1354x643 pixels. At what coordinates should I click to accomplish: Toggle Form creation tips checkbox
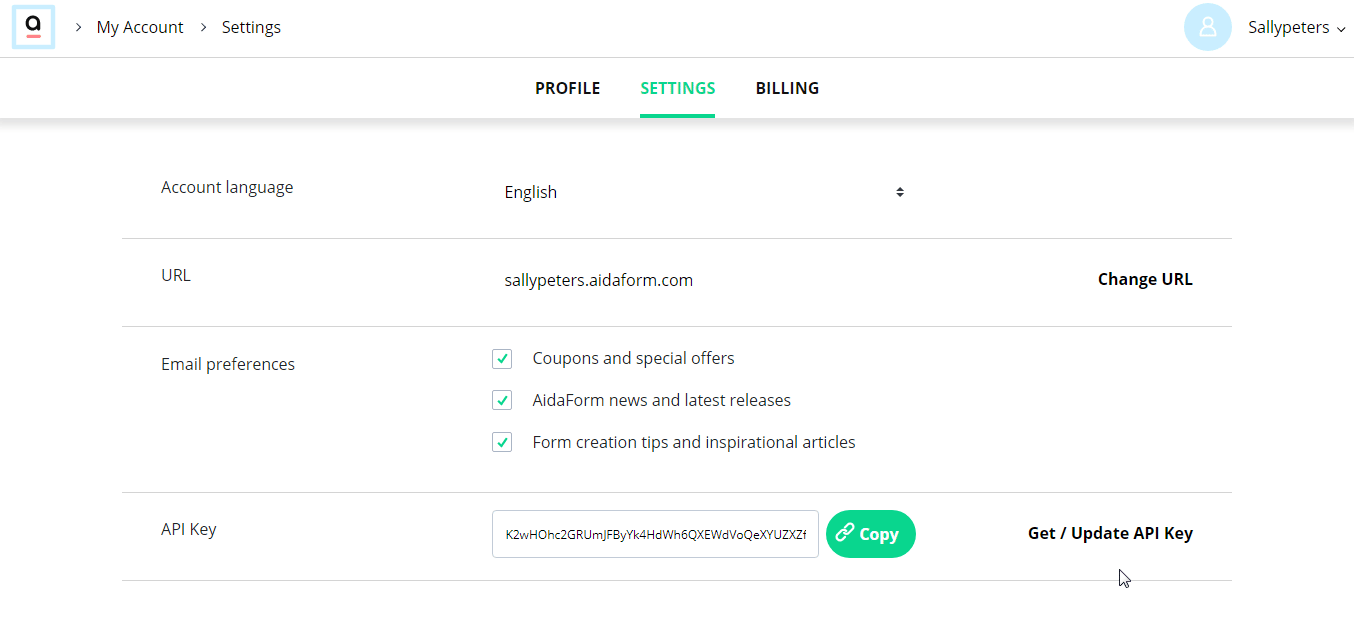502,442
